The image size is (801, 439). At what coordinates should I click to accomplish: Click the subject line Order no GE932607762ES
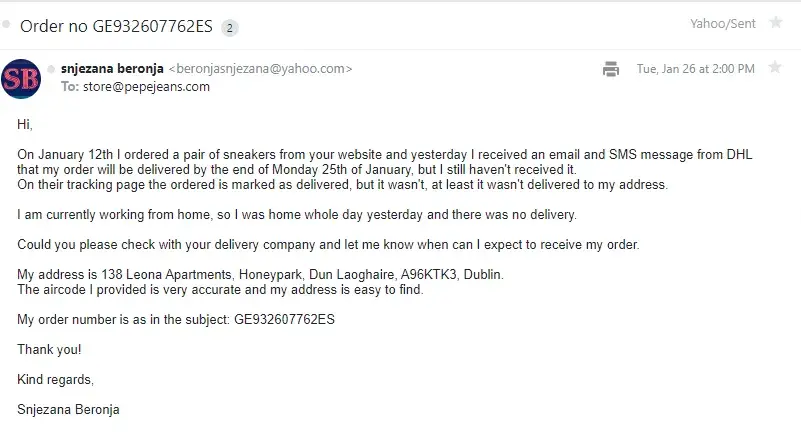point(116,25)
